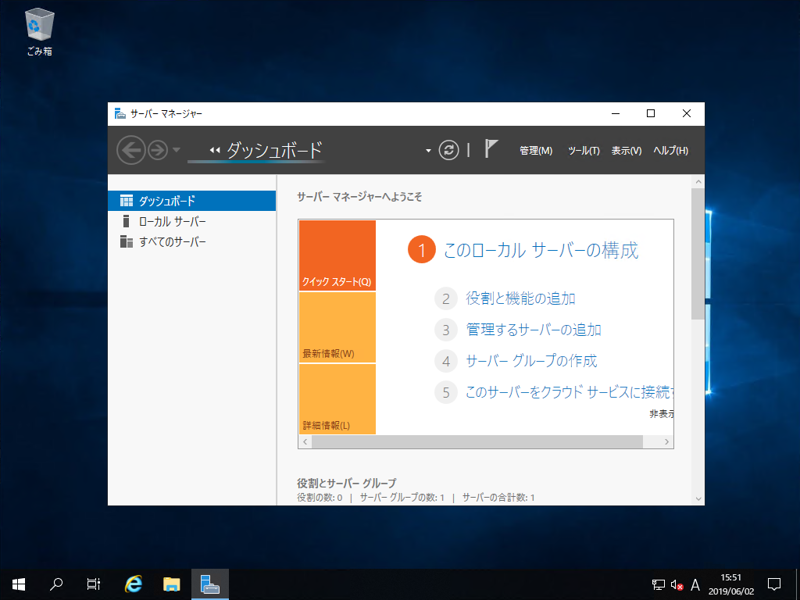The height and width of the screenshot is (600, 800).
Task: Click the network status tray icon
Action: tap(658, 585)
